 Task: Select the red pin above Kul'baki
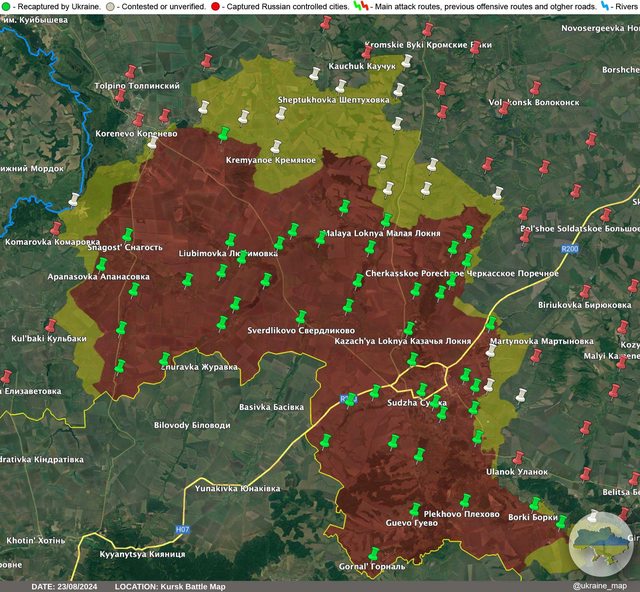click(x=51, y=325)
